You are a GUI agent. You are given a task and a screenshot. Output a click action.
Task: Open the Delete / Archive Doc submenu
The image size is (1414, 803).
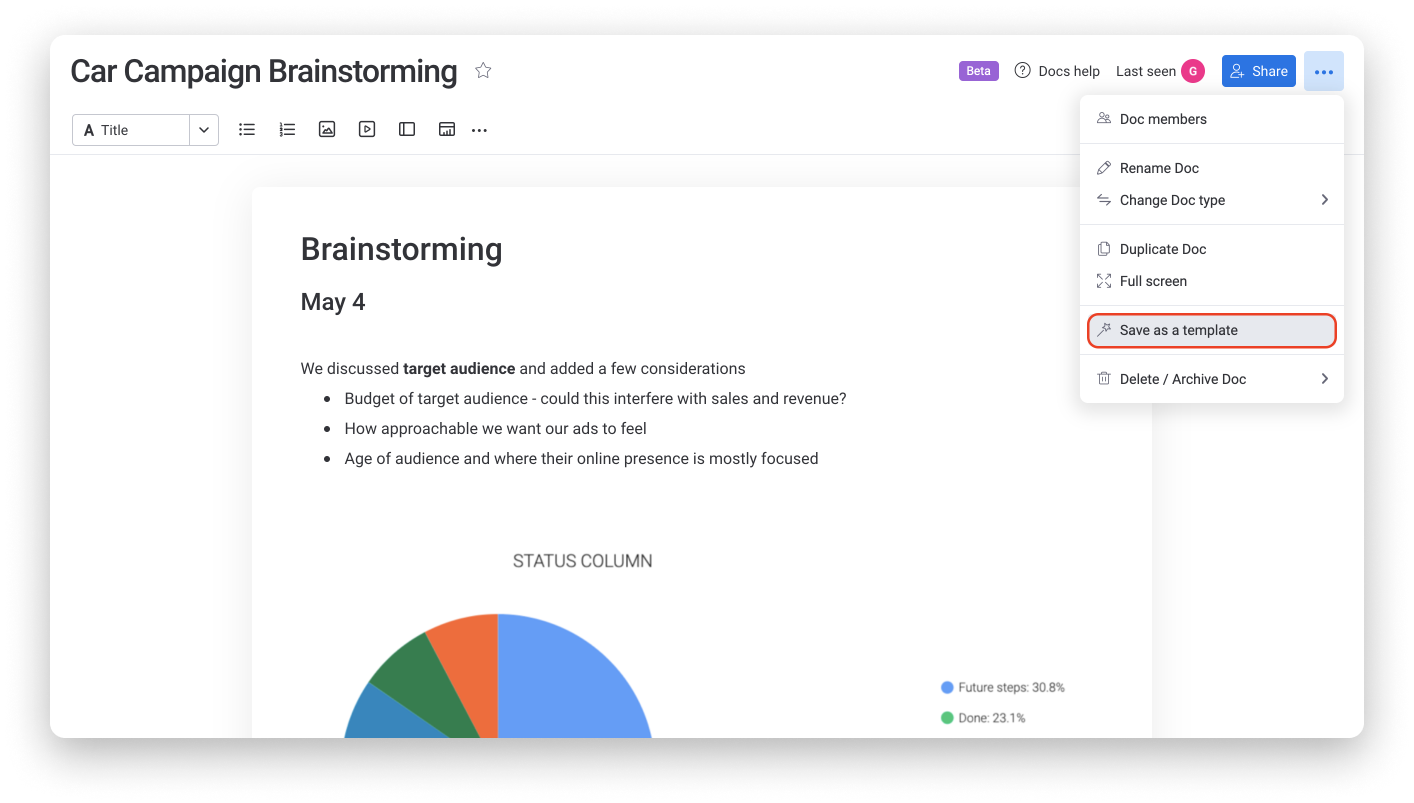coord(1212,379)
